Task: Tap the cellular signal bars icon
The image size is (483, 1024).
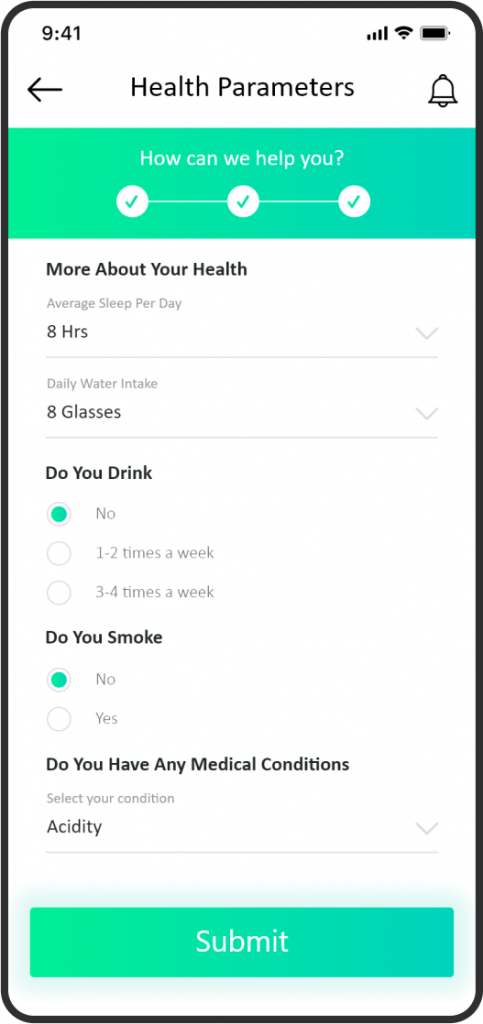Action: [x=377, y=34]
